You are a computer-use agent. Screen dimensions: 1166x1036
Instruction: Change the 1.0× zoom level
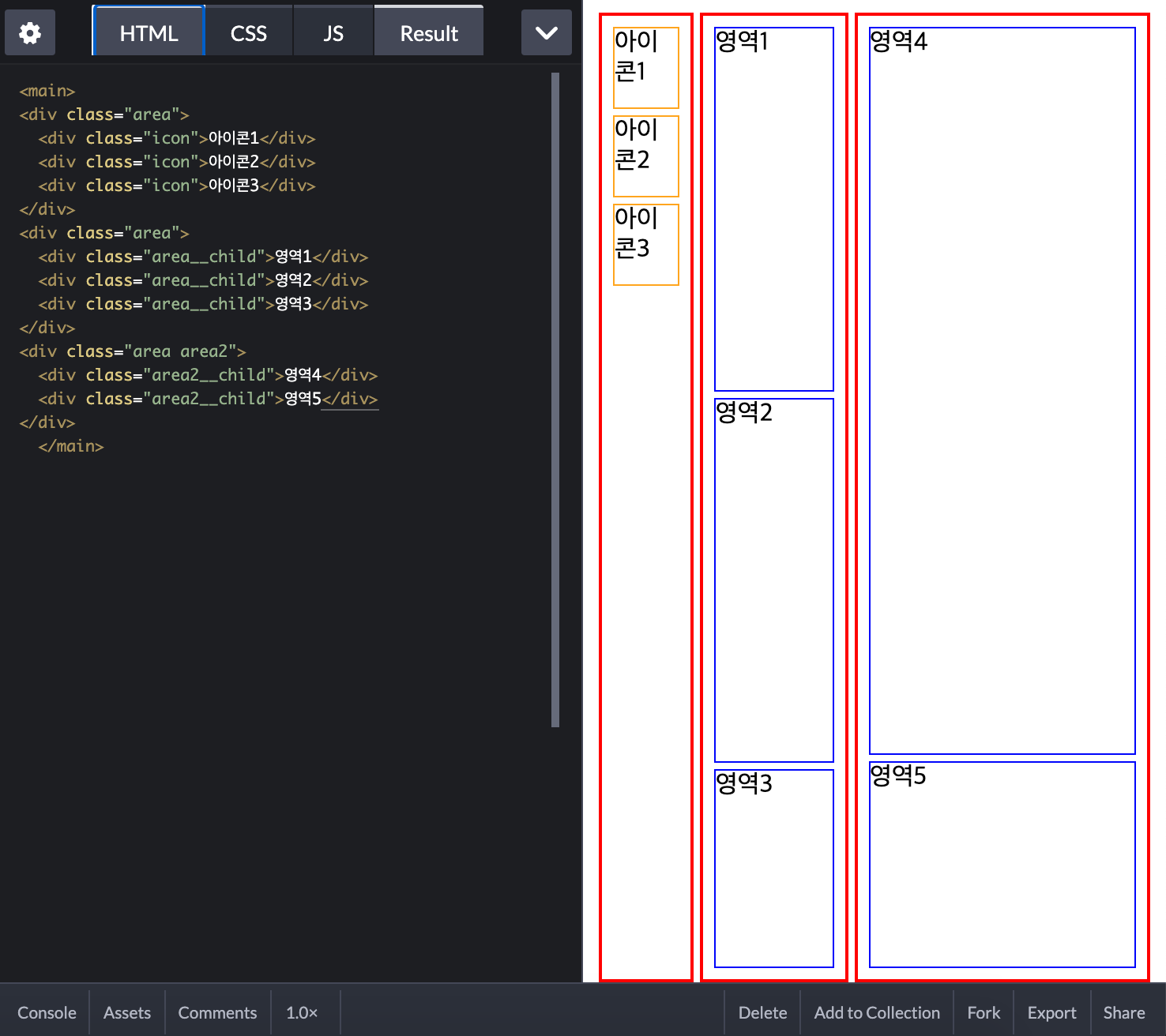pos(302,1012)
